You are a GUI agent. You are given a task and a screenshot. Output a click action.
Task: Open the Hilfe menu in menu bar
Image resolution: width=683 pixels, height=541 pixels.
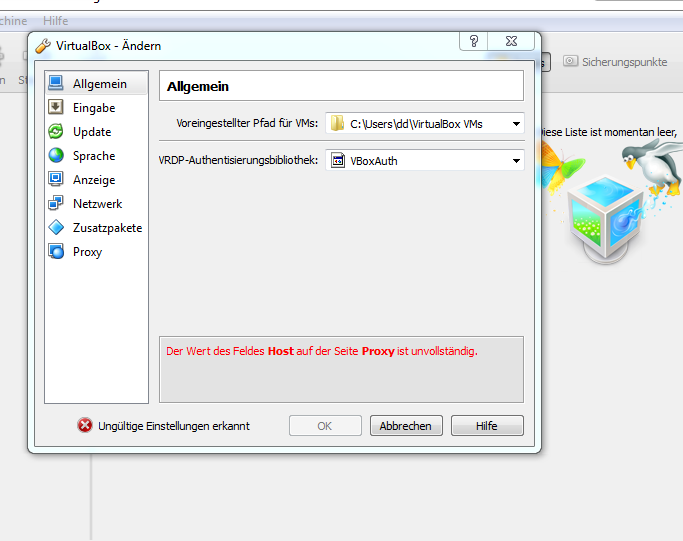(55, 20)
